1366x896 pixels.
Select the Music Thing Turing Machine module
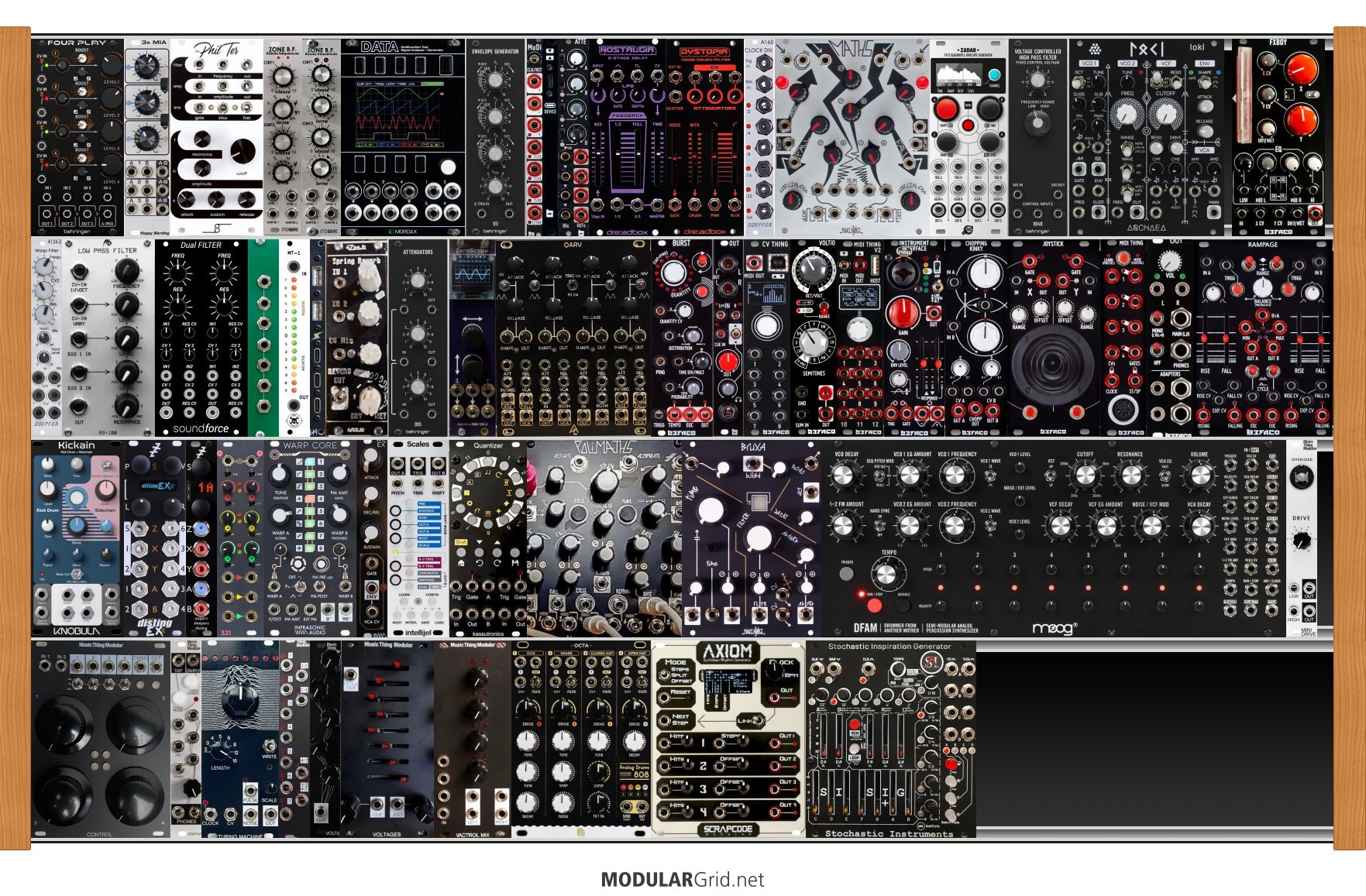(x=240, y=739)
